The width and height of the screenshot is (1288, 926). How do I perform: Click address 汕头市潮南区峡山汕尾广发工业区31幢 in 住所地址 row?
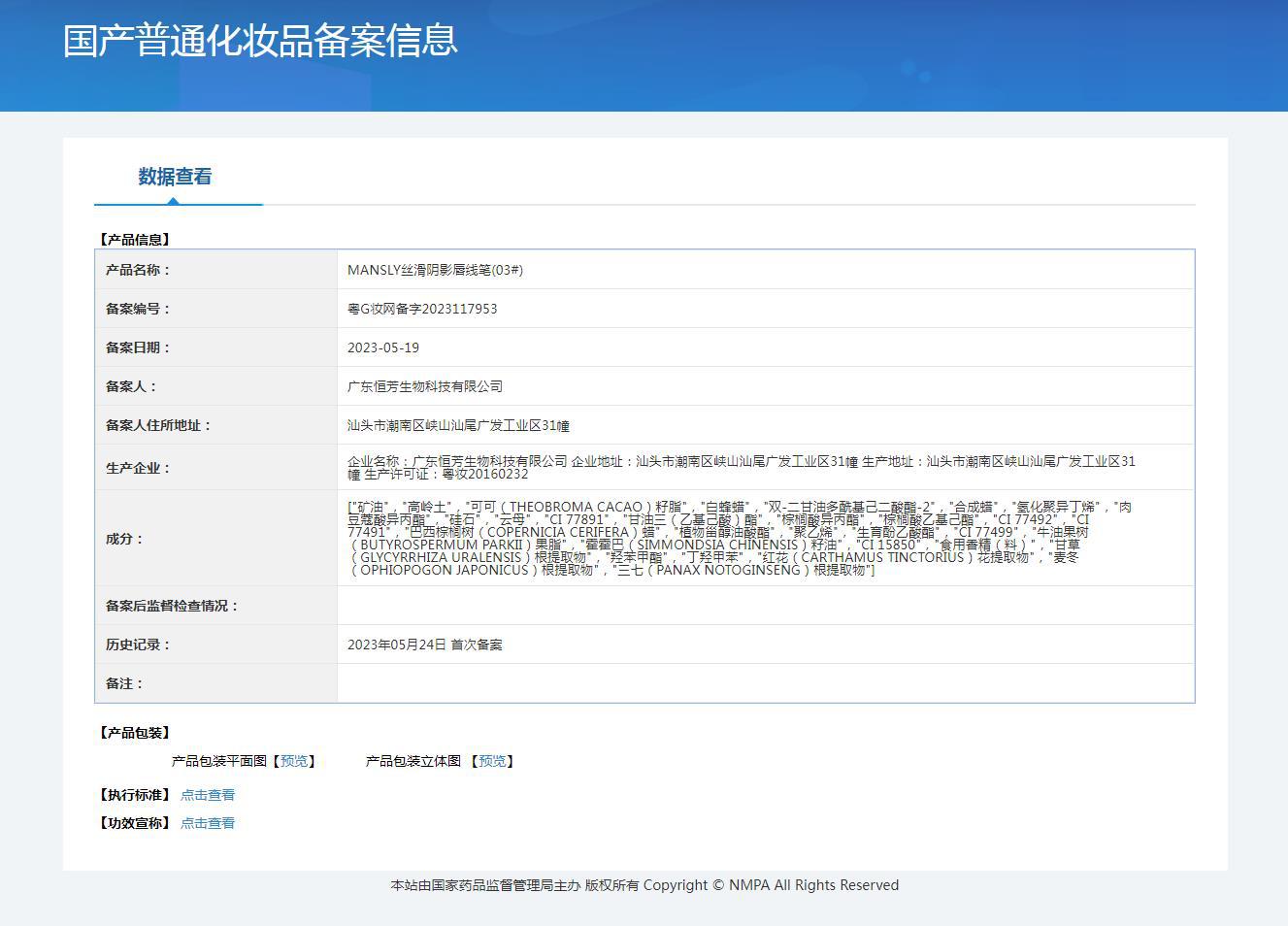click(x=458, y=425)
